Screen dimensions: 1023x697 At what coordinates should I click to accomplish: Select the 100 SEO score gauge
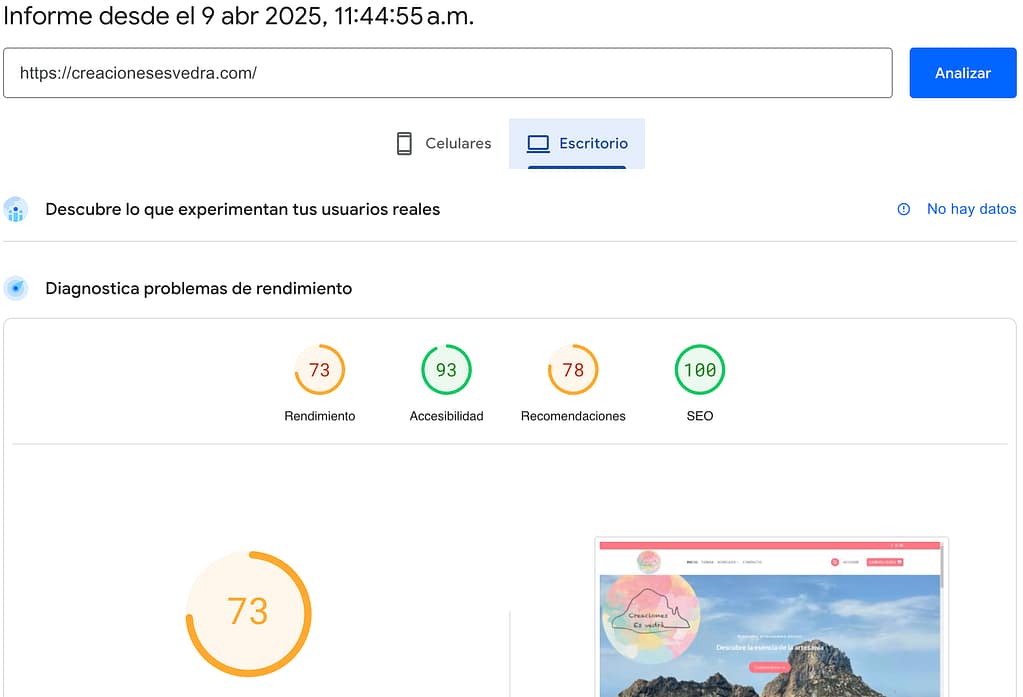[700, 370]
